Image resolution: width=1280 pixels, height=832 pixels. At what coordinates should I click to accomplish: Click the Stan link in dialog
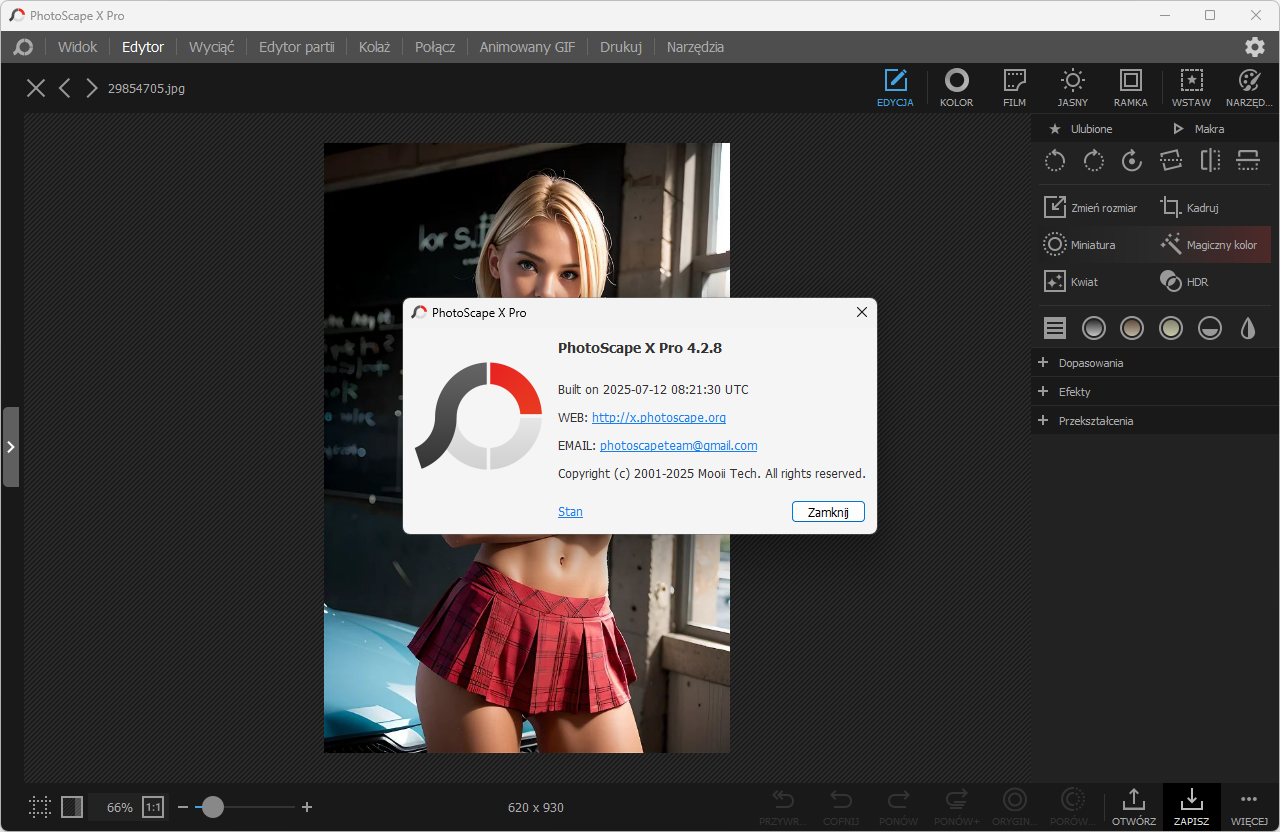point(570,512)
